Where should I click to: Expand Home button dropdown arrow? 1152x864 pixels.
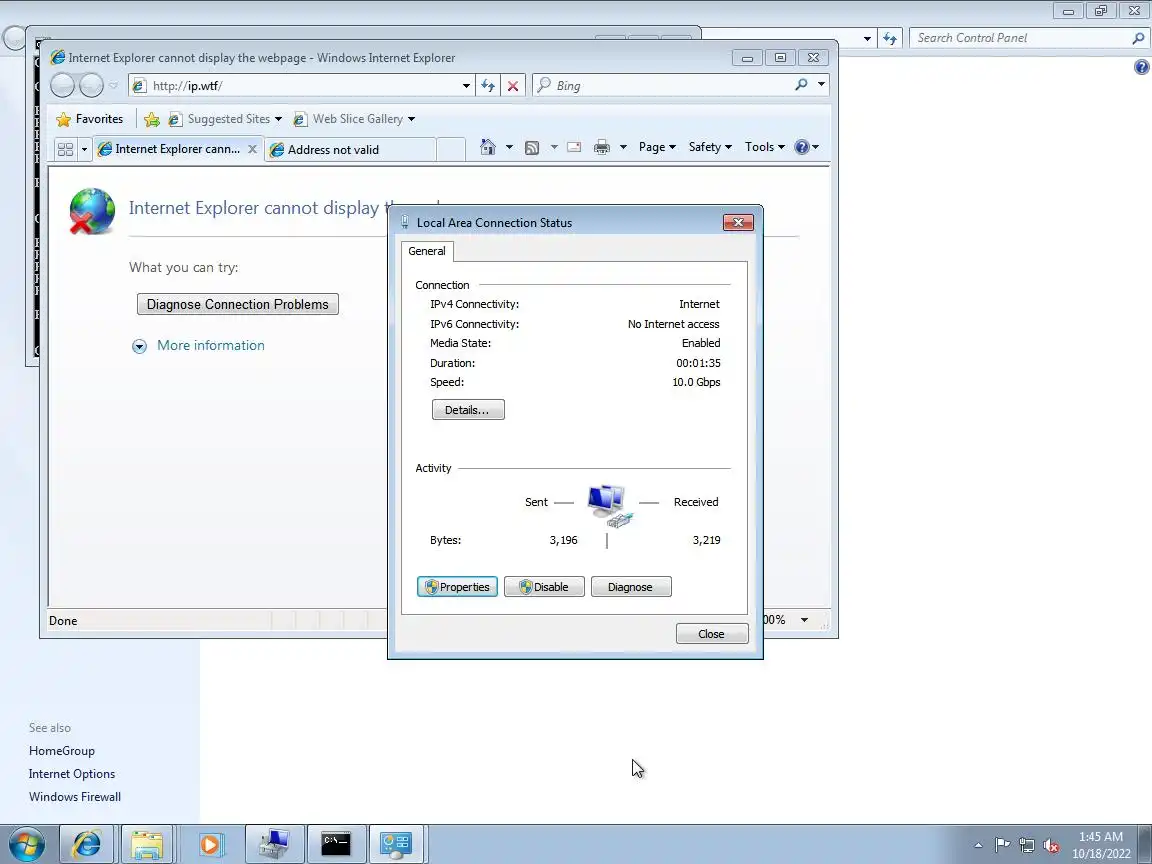point(509,147)
